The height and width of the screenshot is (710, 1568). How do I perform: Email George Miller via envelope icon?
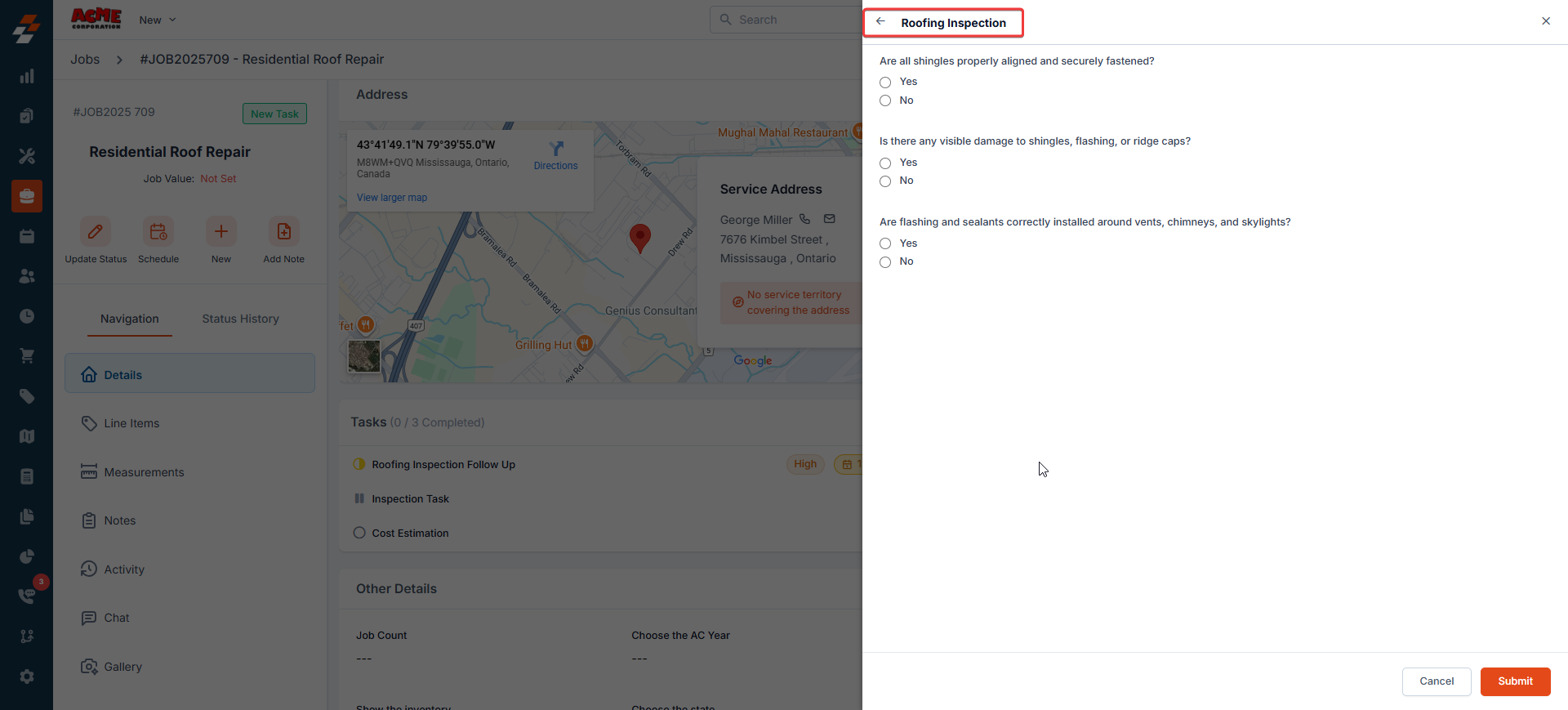tap(830, 219)
